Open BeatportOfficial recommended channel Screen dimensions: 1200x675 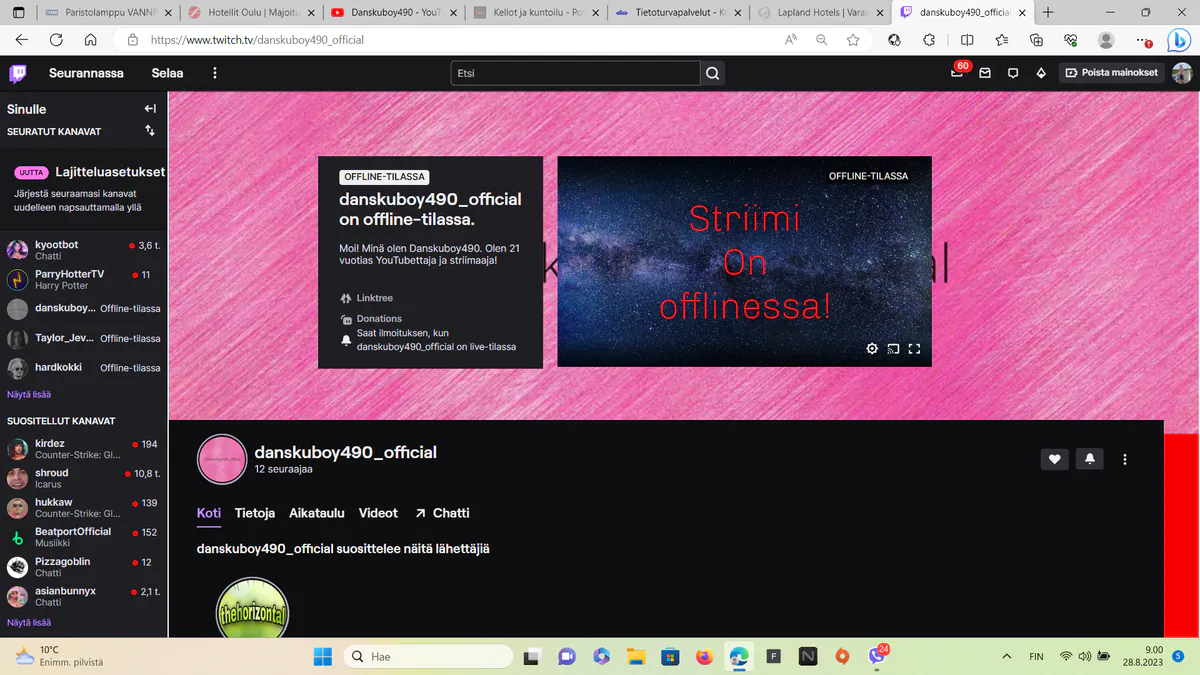click(84, 537)
